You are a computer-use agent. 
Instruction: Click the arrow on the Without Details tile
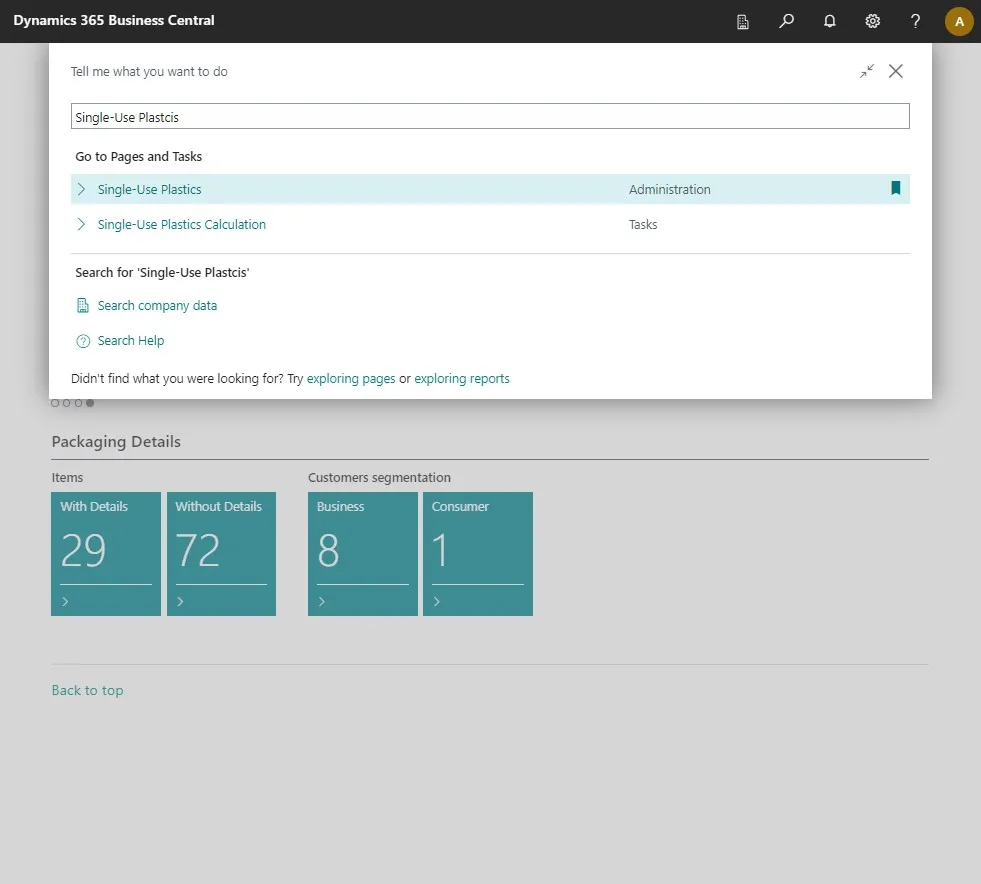coord(180,601)
